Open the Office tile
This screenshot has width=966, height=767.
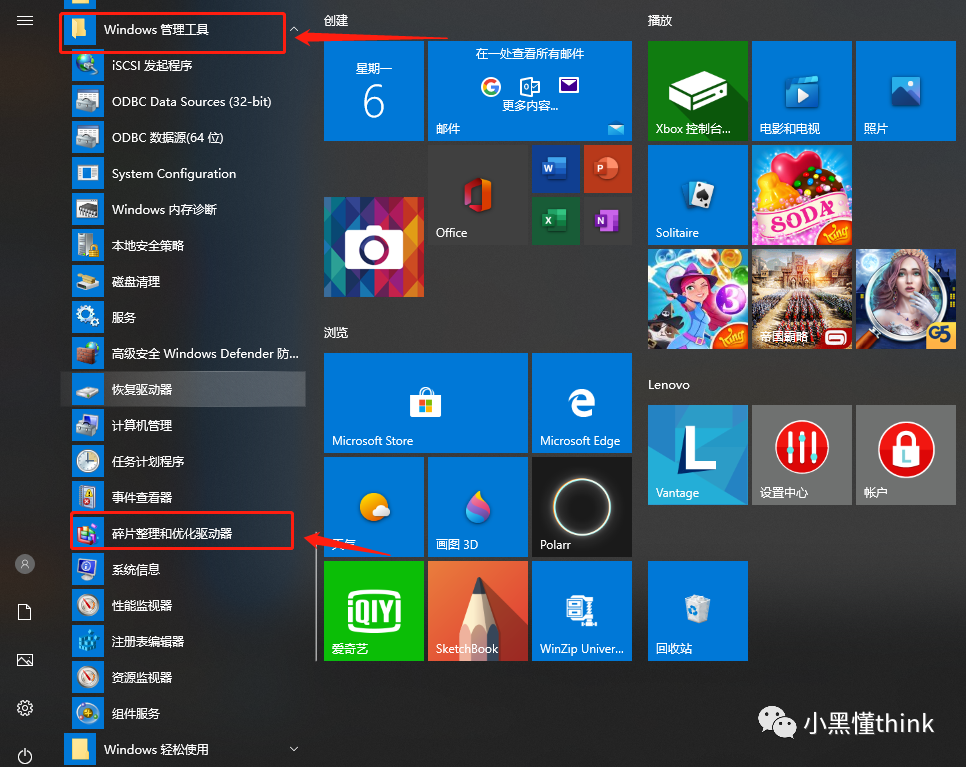(477, 195)
